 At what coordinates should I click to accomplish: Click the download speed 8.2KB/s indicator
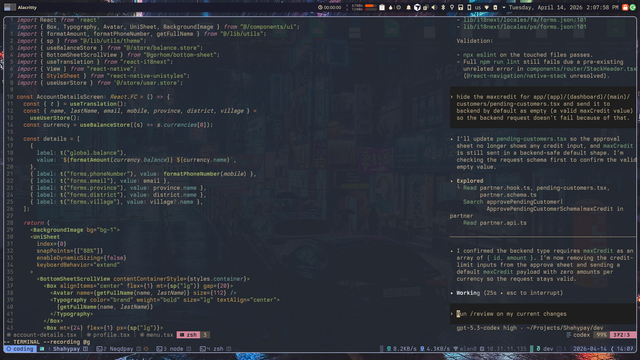[x=402, y=349]
